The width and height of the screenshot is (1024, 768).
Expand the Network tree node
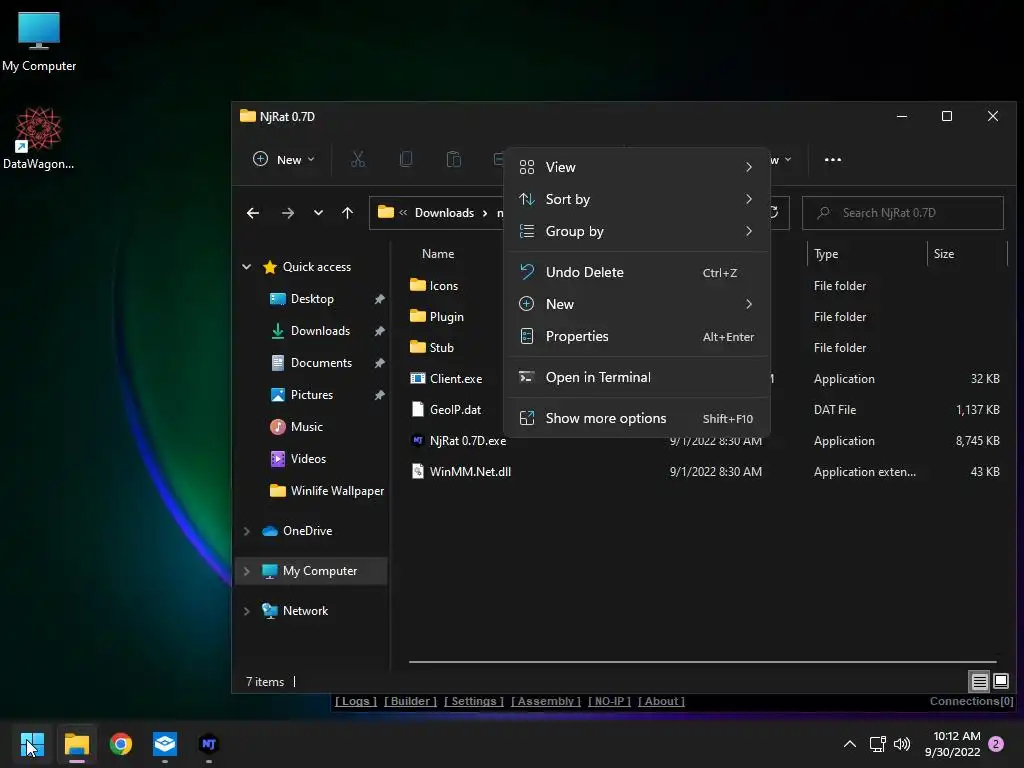coord(247,611)
